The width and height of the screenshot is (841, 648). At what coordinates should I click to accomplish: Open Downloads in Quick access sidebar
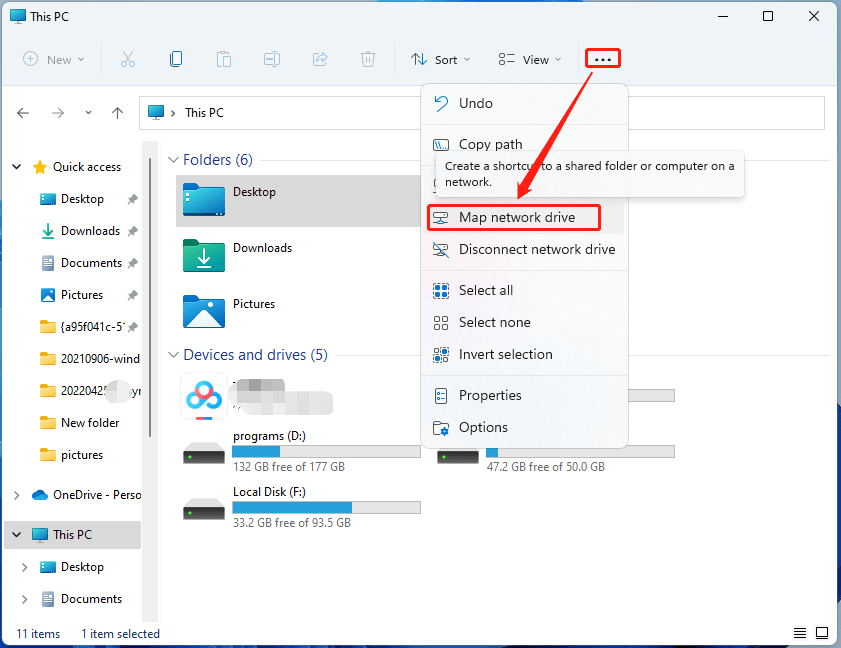(90, 231)
